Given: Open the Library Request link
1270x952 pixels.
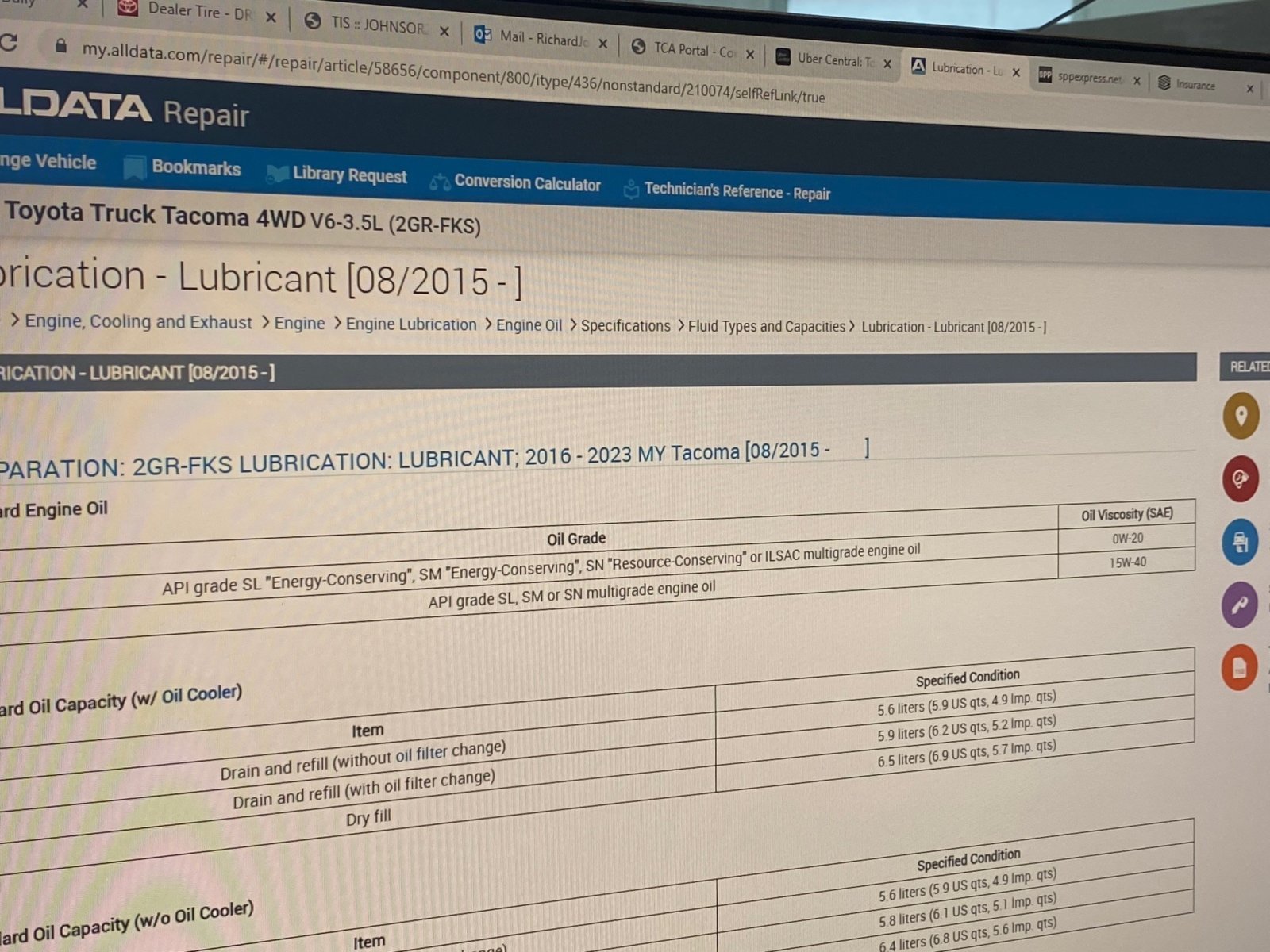Looking at the screenshot, I should (349, 175).
